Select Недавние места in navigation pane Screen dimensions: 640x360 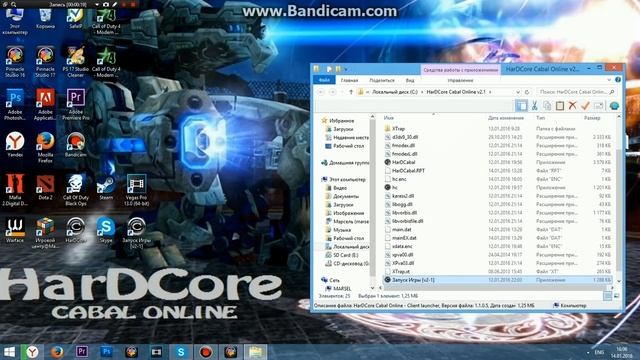click(347, 138)
